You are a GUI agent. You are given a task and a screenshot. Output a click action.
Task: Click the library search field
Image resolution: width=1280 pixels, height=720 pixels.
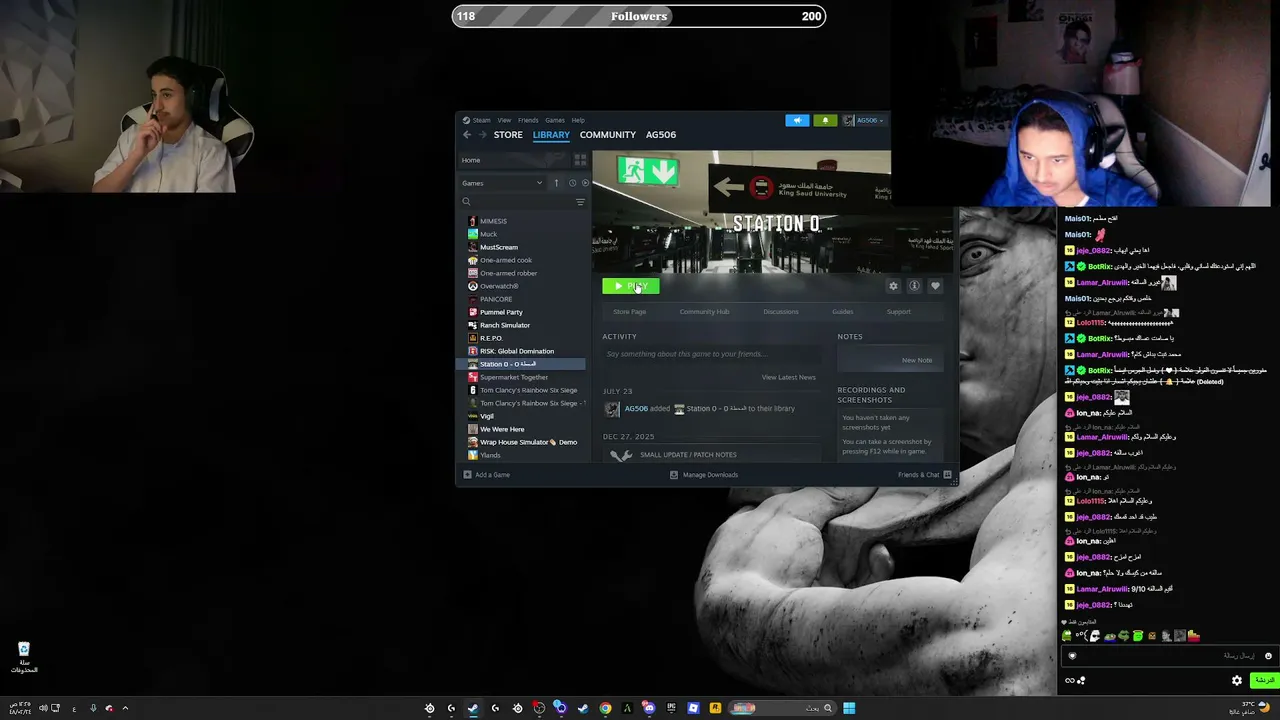518,202
